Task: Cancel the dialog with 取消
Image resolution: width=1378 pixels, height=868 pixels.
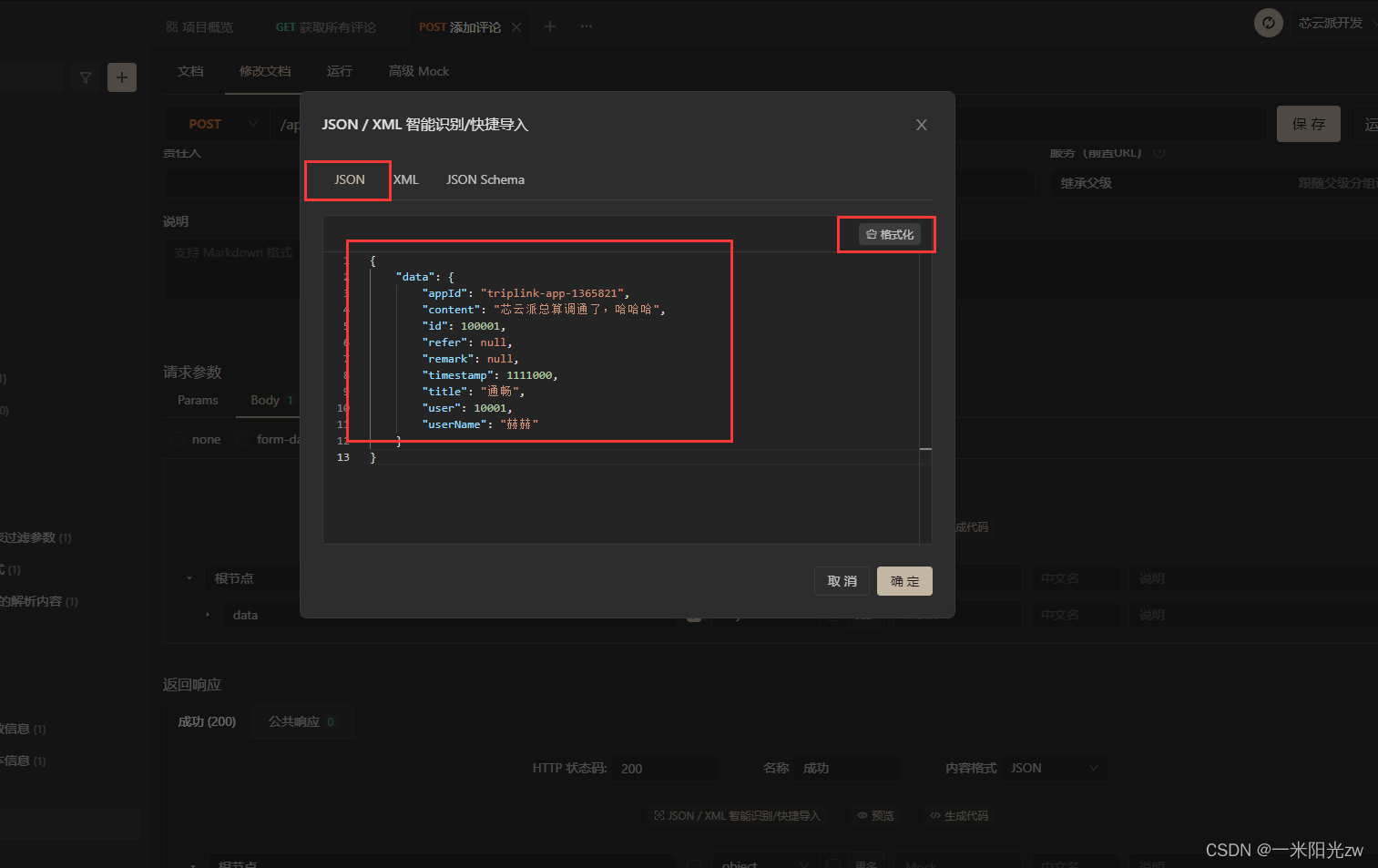Action: 842,581
